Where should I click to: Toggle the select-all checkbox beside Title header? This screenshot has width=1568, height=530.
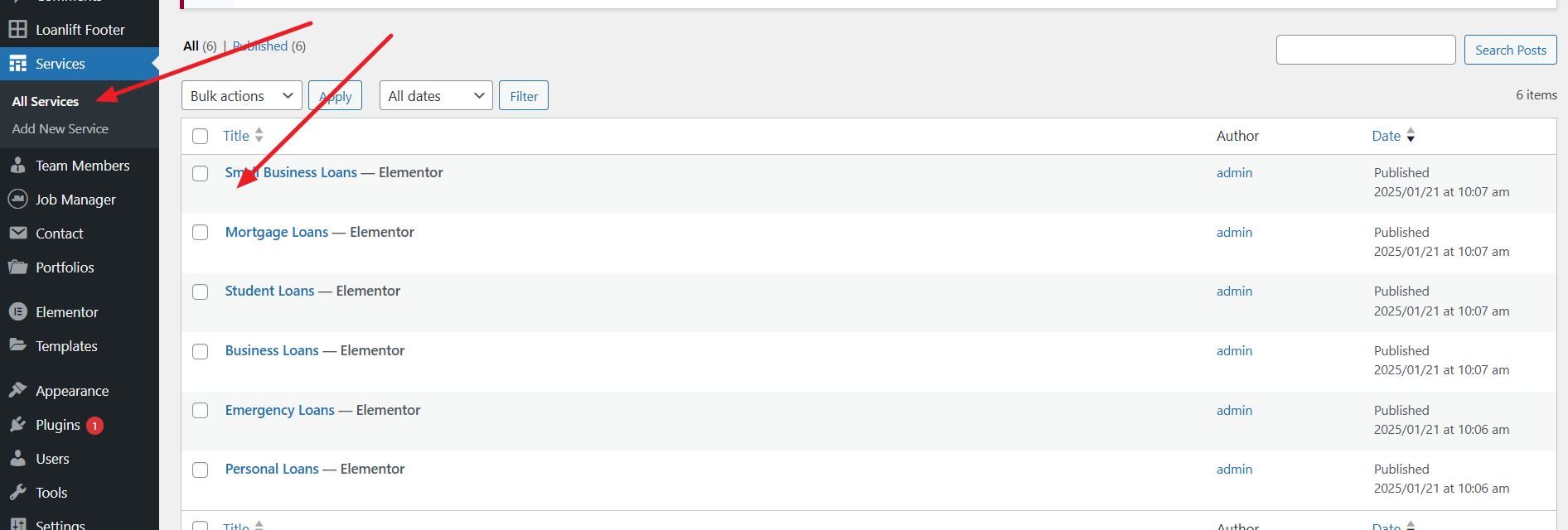[201, 136]
